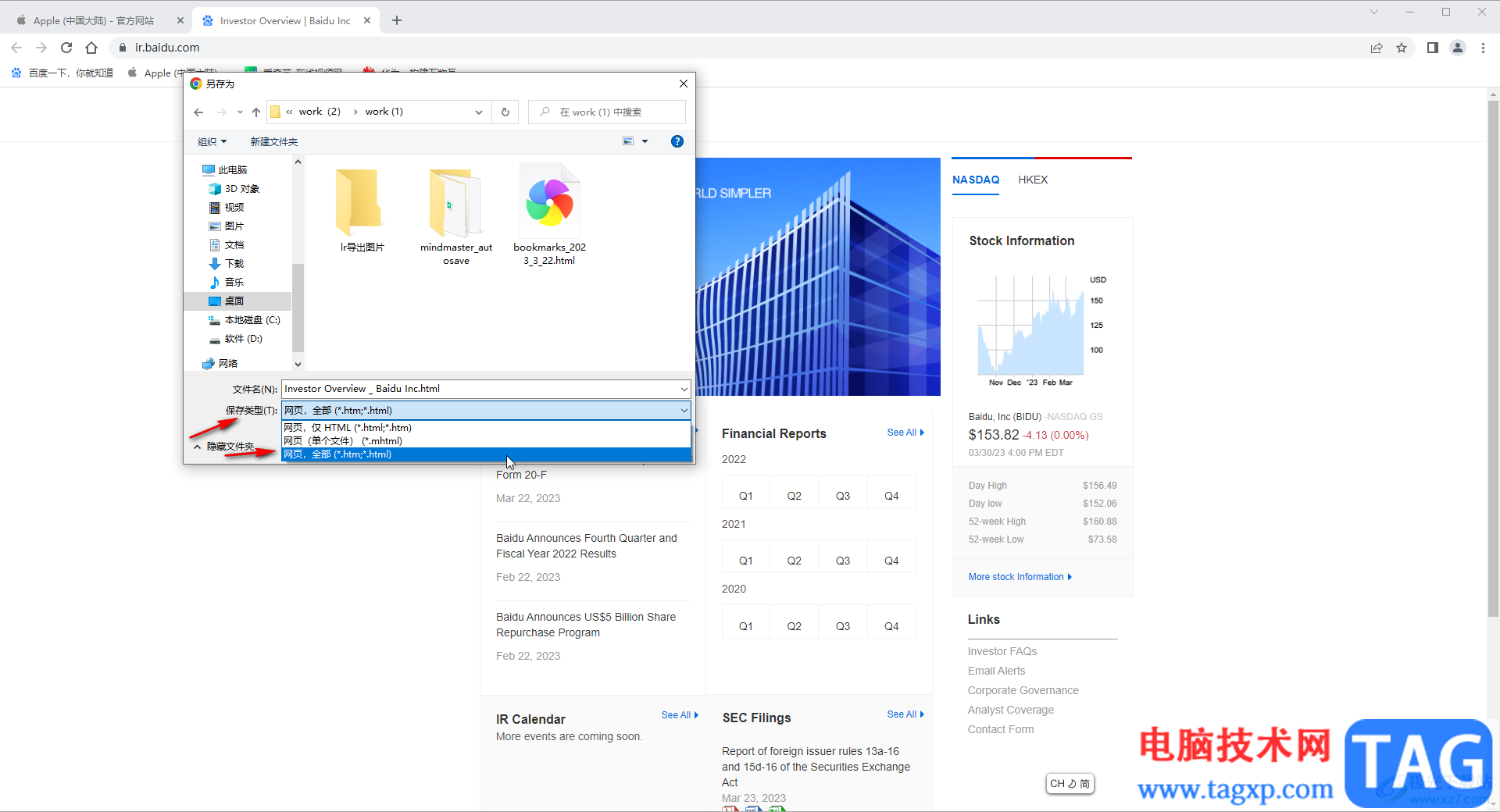Open Corporate Governance link
This screenshot has height=812, width=1500.
tap(1023, 690)
